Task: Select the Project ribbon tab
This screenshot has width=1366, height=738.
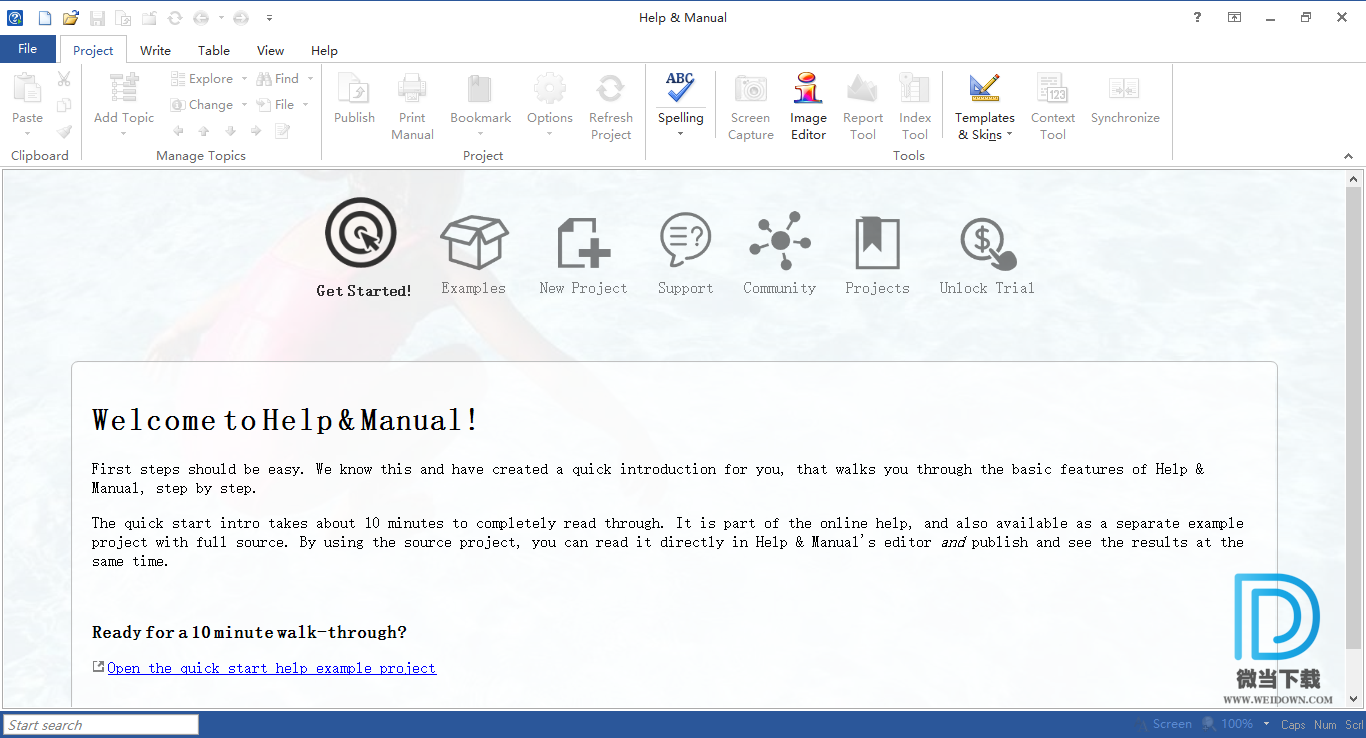Action: [x=93, y=50]
